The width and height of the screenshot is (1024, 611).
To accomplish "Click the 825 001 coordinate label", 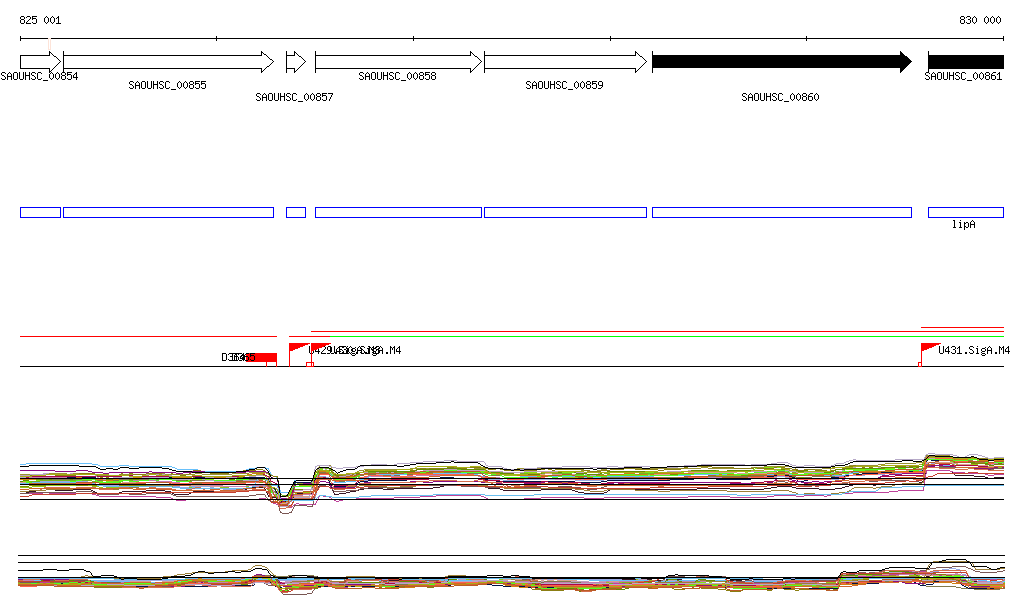I will pos(40,20).
